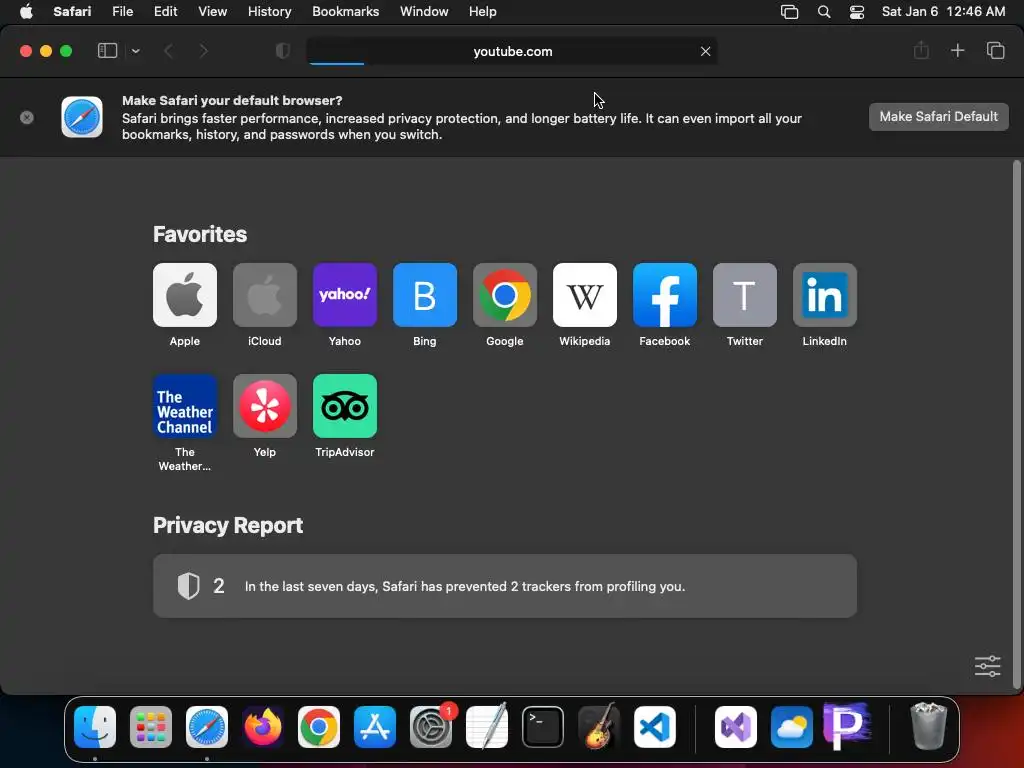Click the screen mirroring menu bar icon

790,12
